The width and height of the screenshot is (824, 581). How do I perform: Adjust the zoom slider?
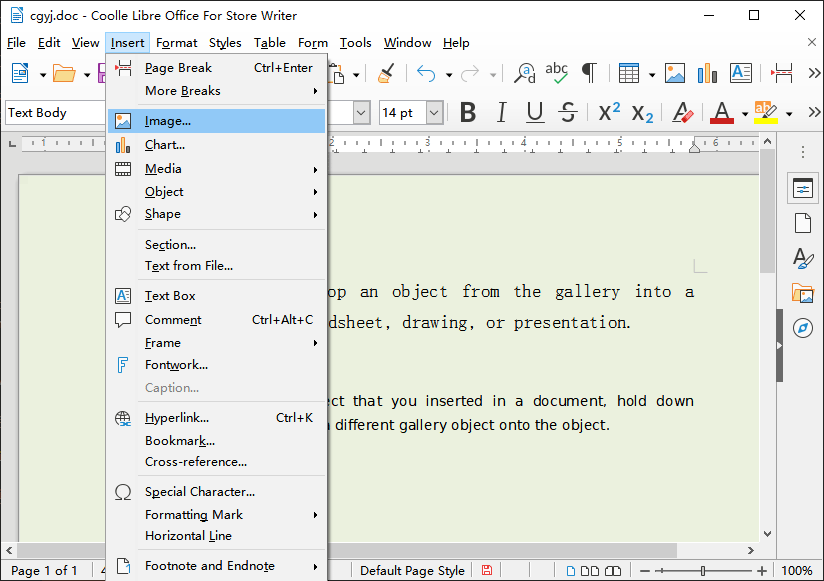coord(703,570)
